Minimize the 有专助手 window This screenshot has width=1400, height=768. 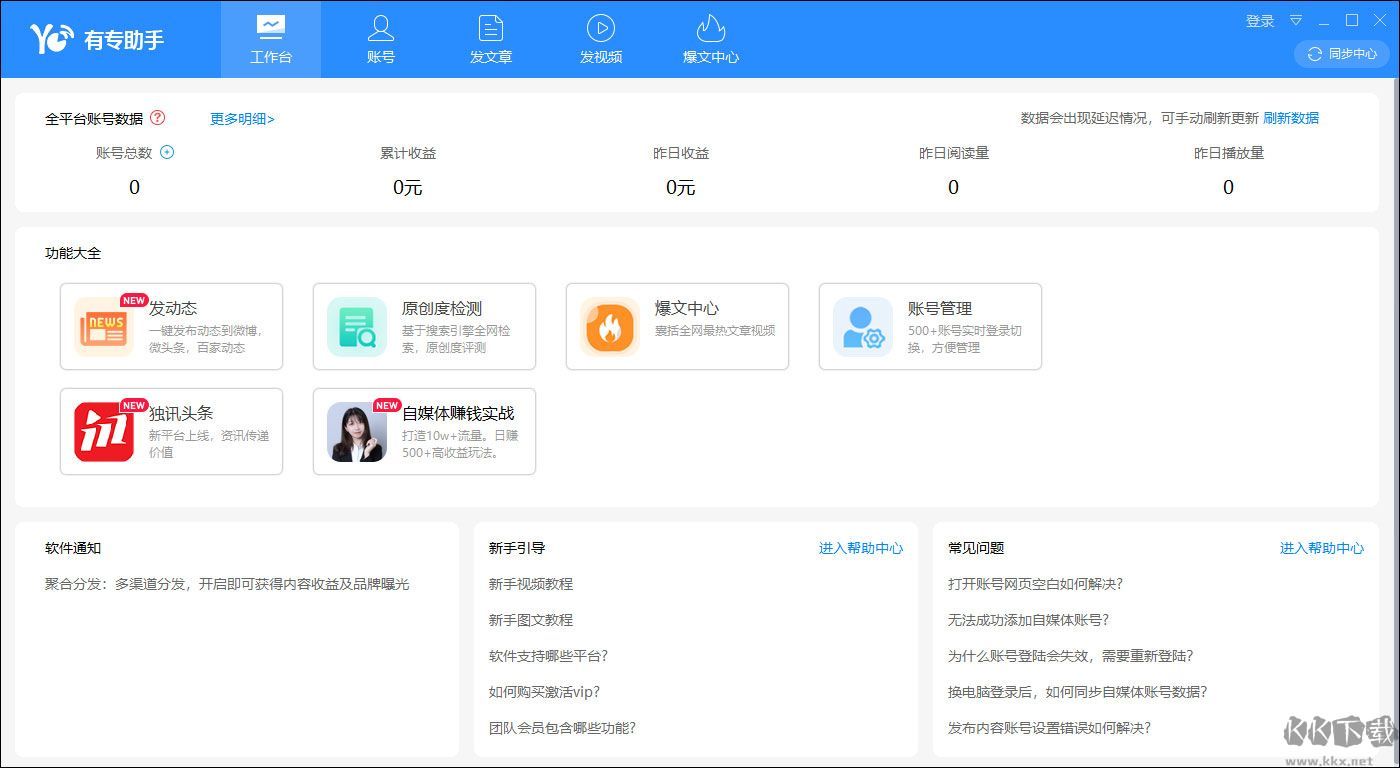click(1324, 21)
